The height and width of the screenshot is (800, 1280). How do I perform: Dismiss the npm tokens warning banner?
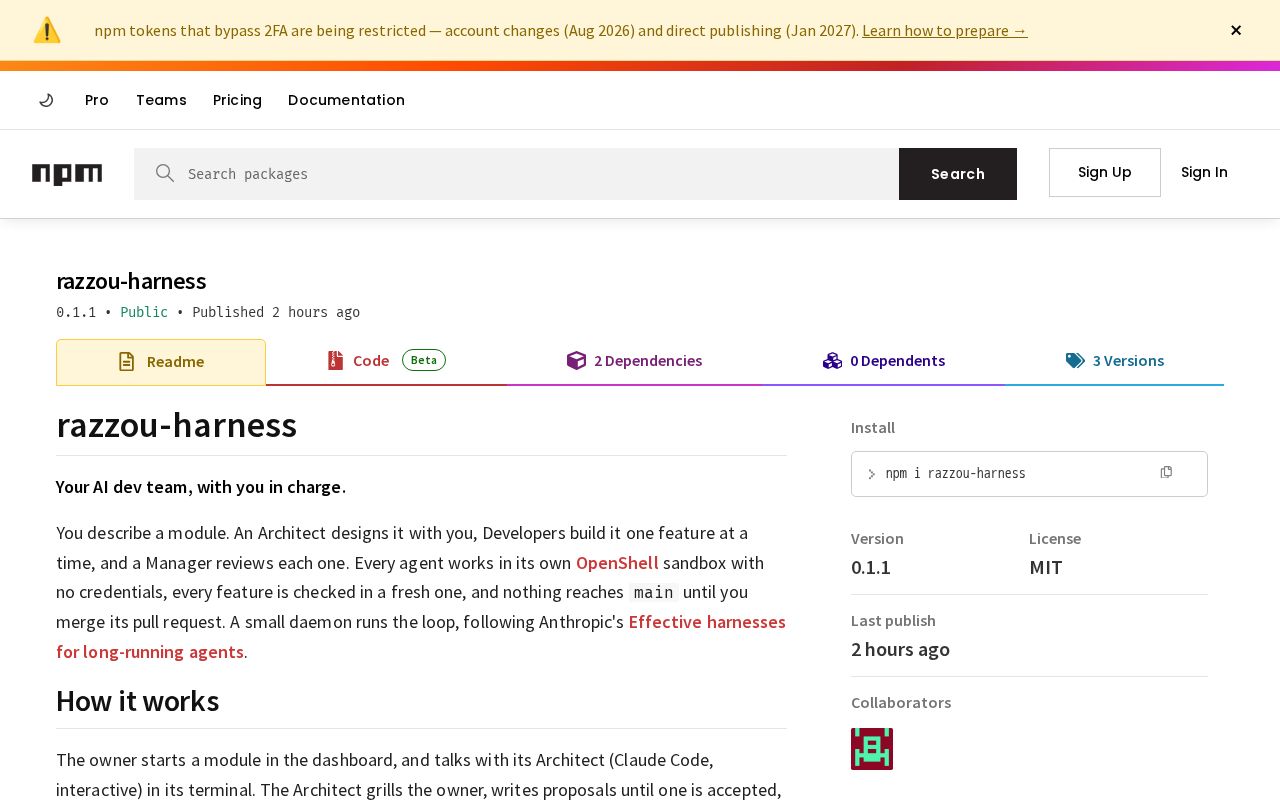(1236, 30)
